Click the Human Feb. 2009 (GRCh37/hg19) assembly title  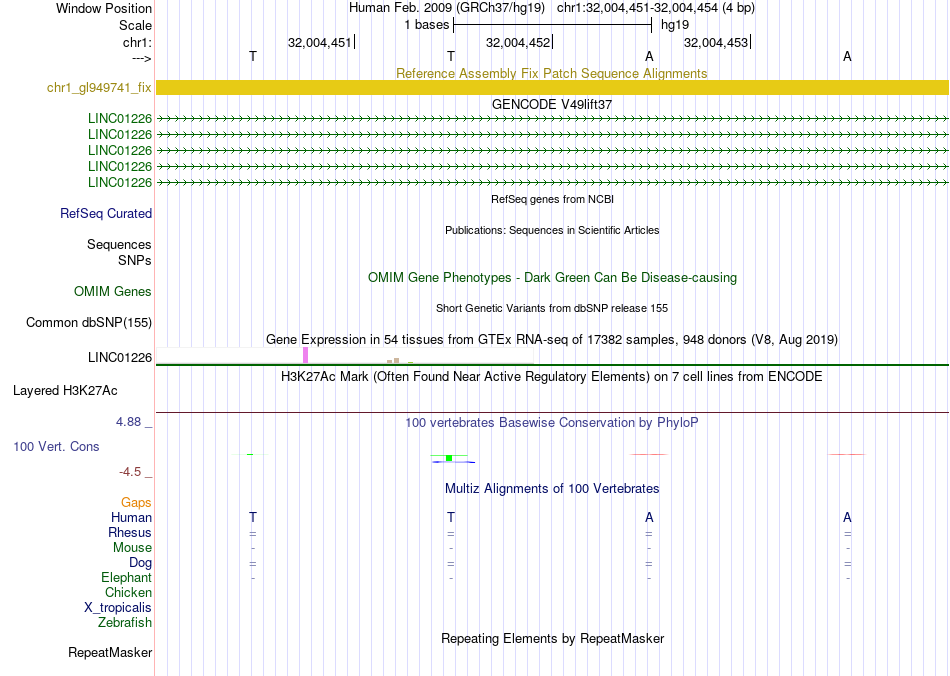tap(447, 8)
